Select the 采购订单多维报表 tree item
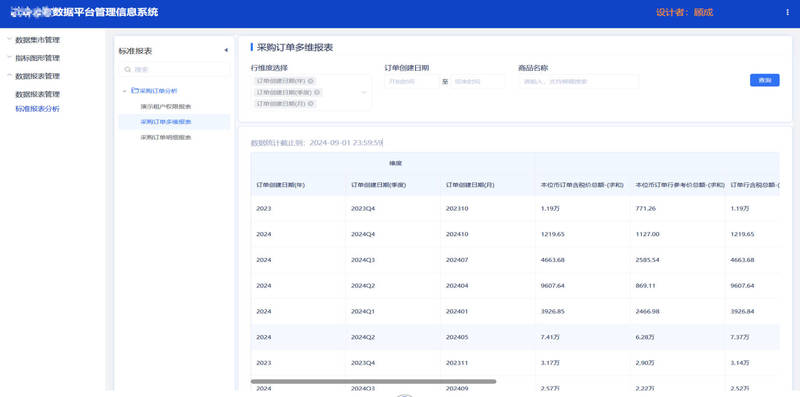This screenshot has width=800, height=397. tap(166, 122)
